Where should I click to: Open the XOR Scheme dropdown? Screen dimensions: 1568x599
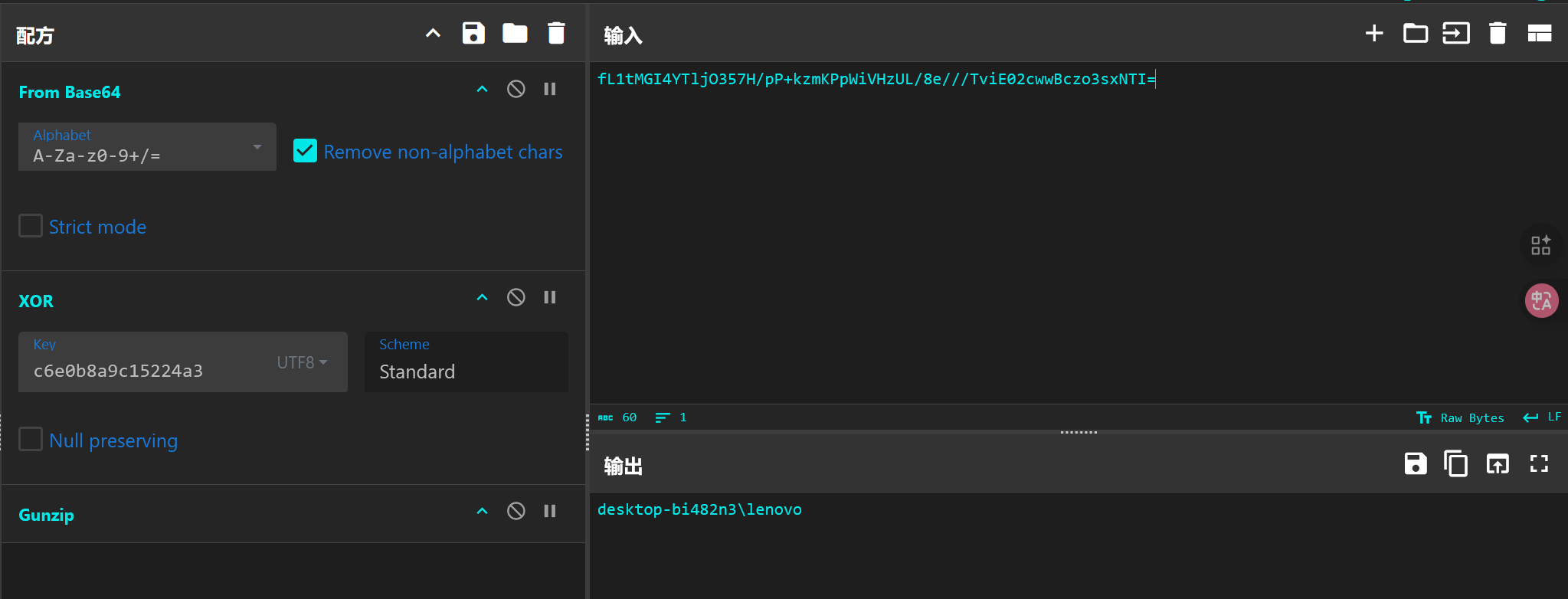[466, 362]
